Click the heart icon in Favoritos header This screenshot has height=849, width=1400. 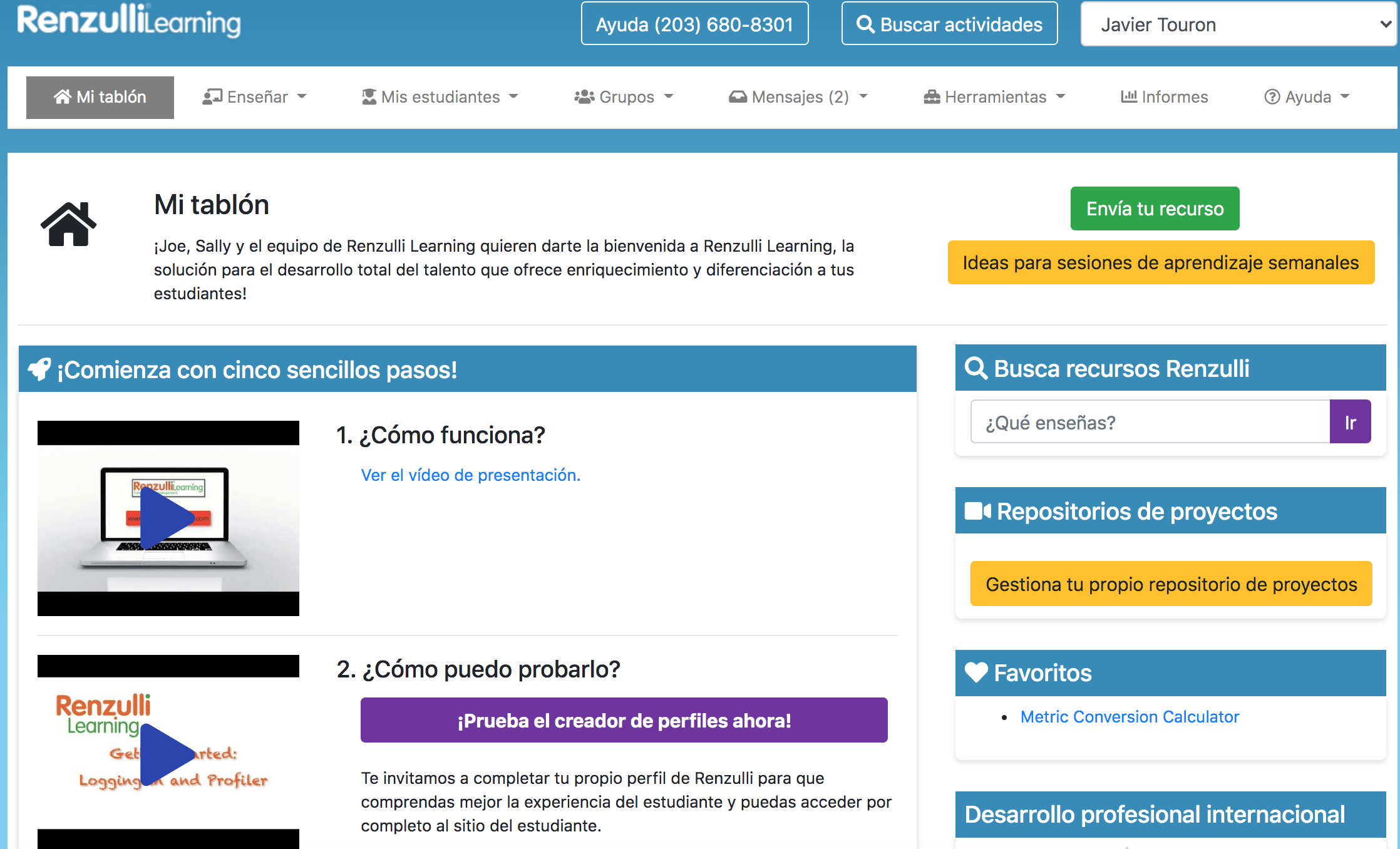coord(976,672)
